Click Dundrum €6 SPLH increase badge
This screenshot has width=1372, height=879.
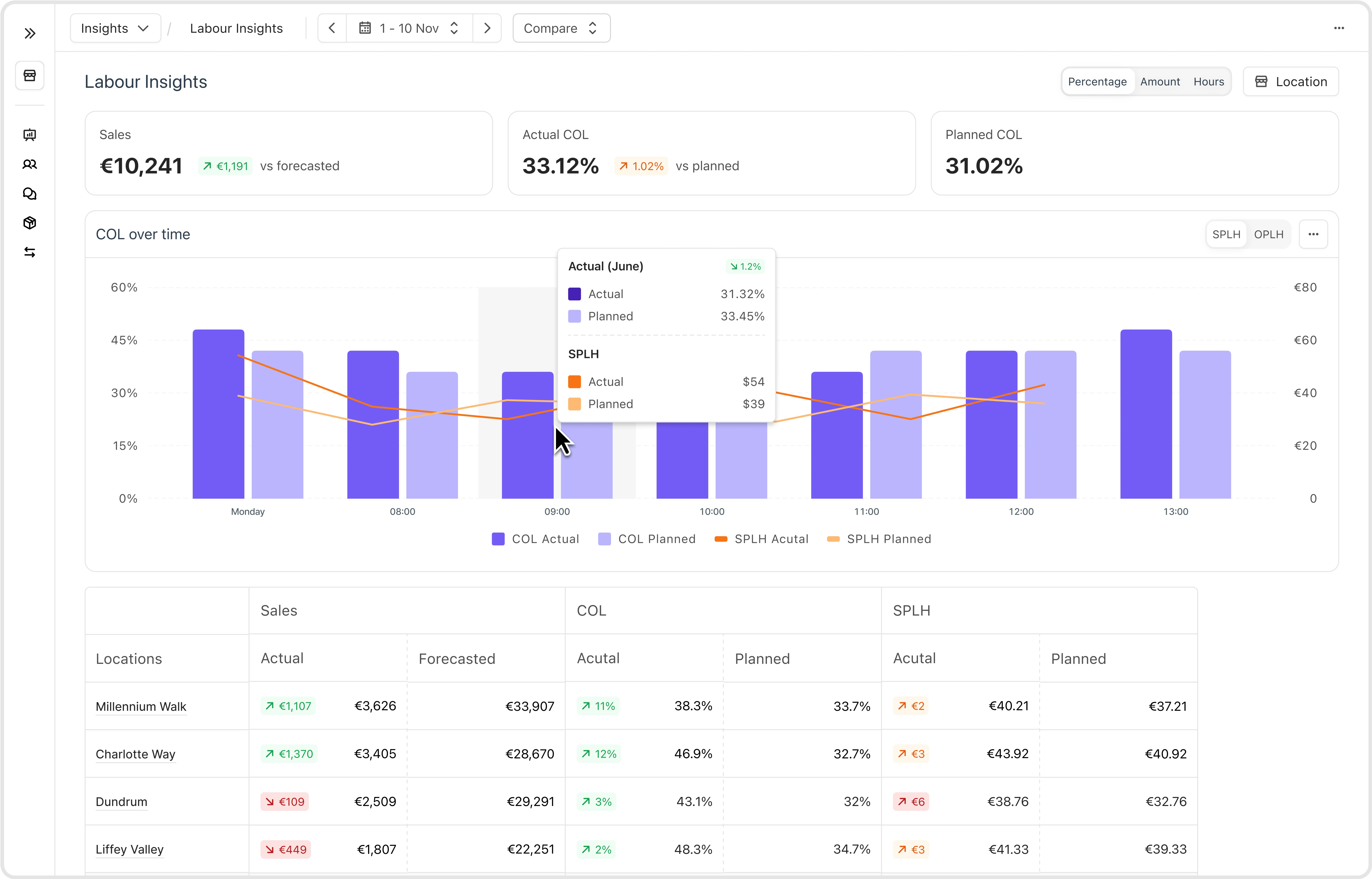911,801
